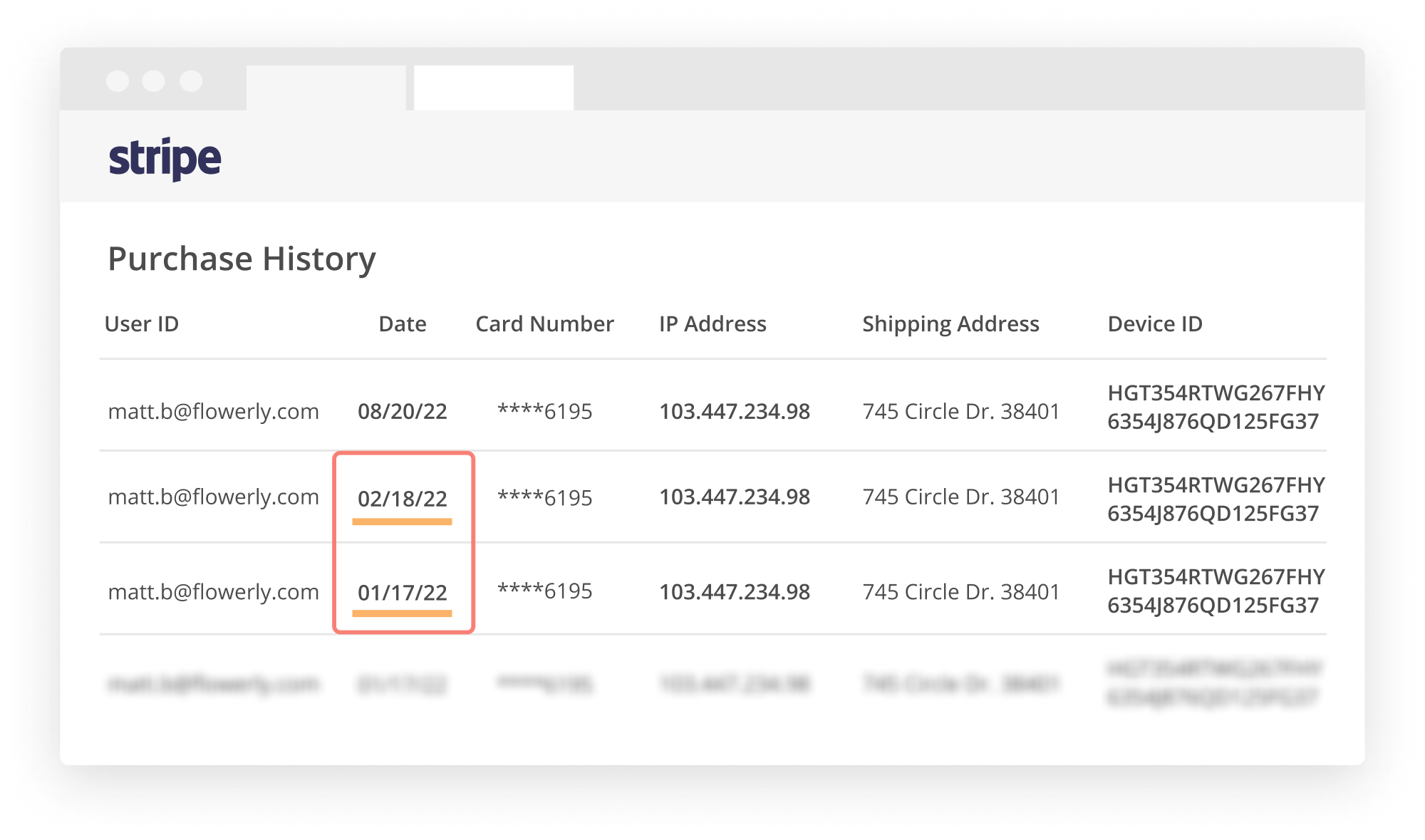Click the IP Address column header

click(x=712, y=324)
